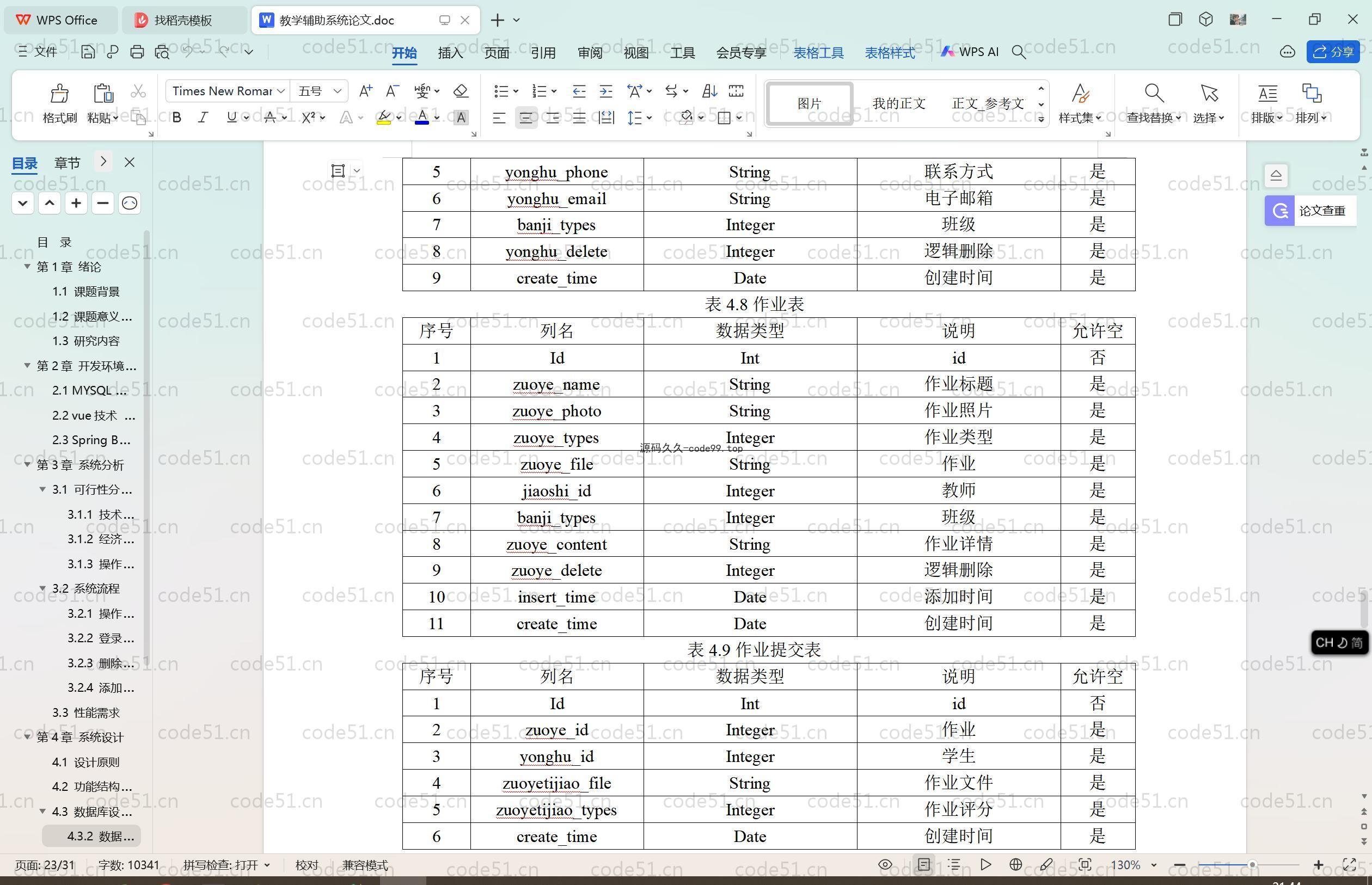Click the Select (选择) cursor icon

tap(1209, 93)
